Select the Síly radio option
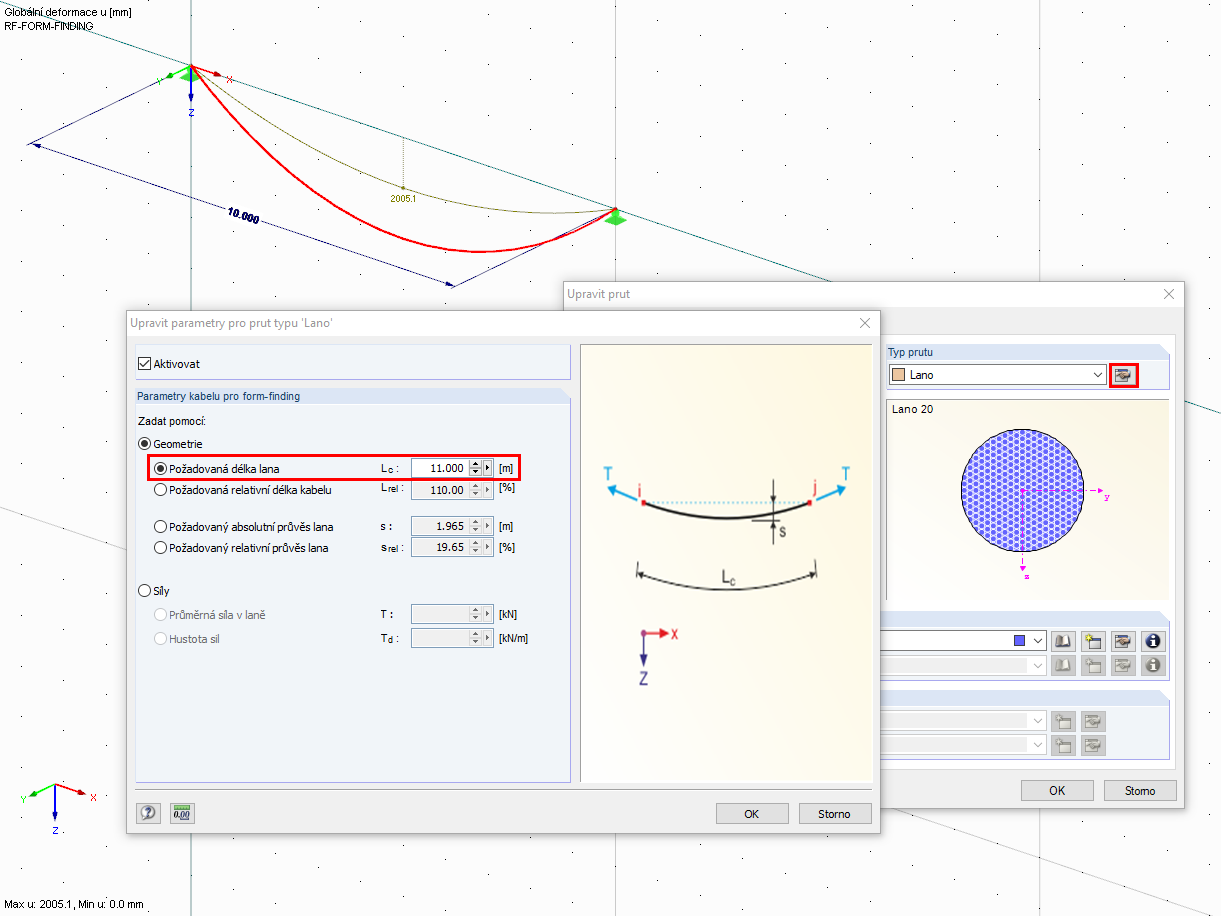 (x=144, y=591)
